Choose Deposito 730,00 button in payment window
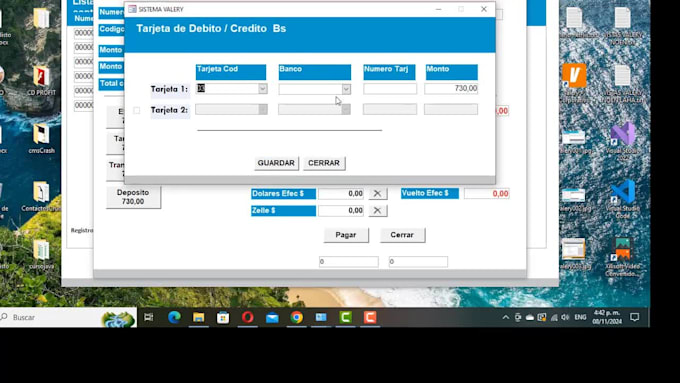 pos(133,197)
